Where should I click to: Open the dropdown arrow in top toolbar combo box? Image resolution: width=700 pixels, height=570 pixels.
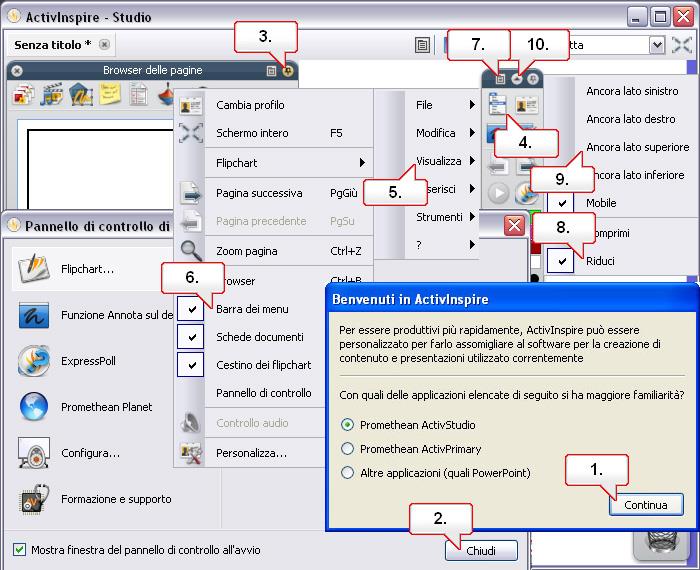(657, 45)
